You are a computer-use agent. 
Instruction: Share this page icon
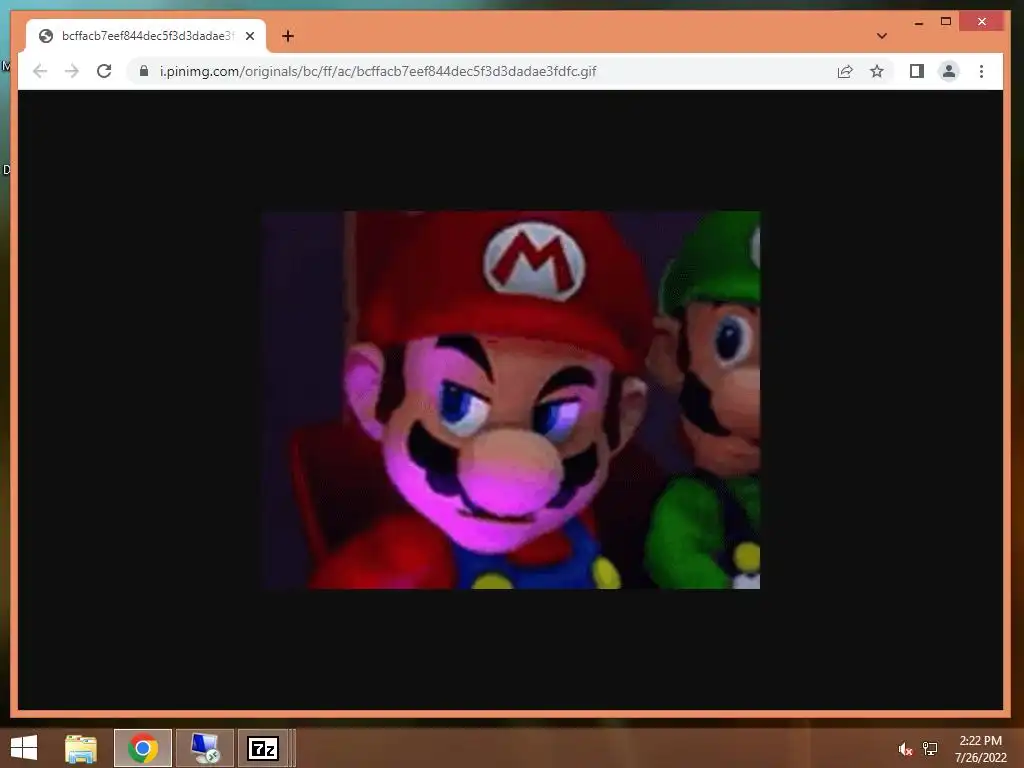[845, 71]
